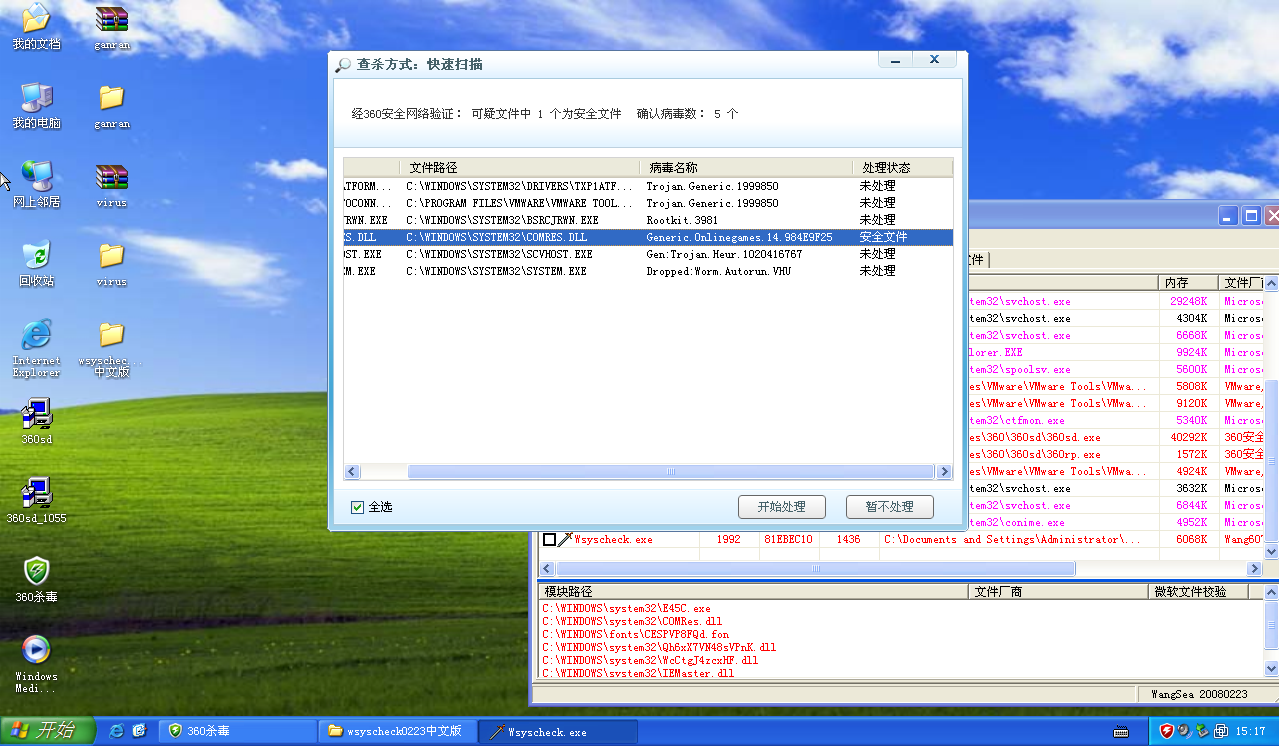Toggle the 全选 select-all checkbox

click(x=357, y=507)
